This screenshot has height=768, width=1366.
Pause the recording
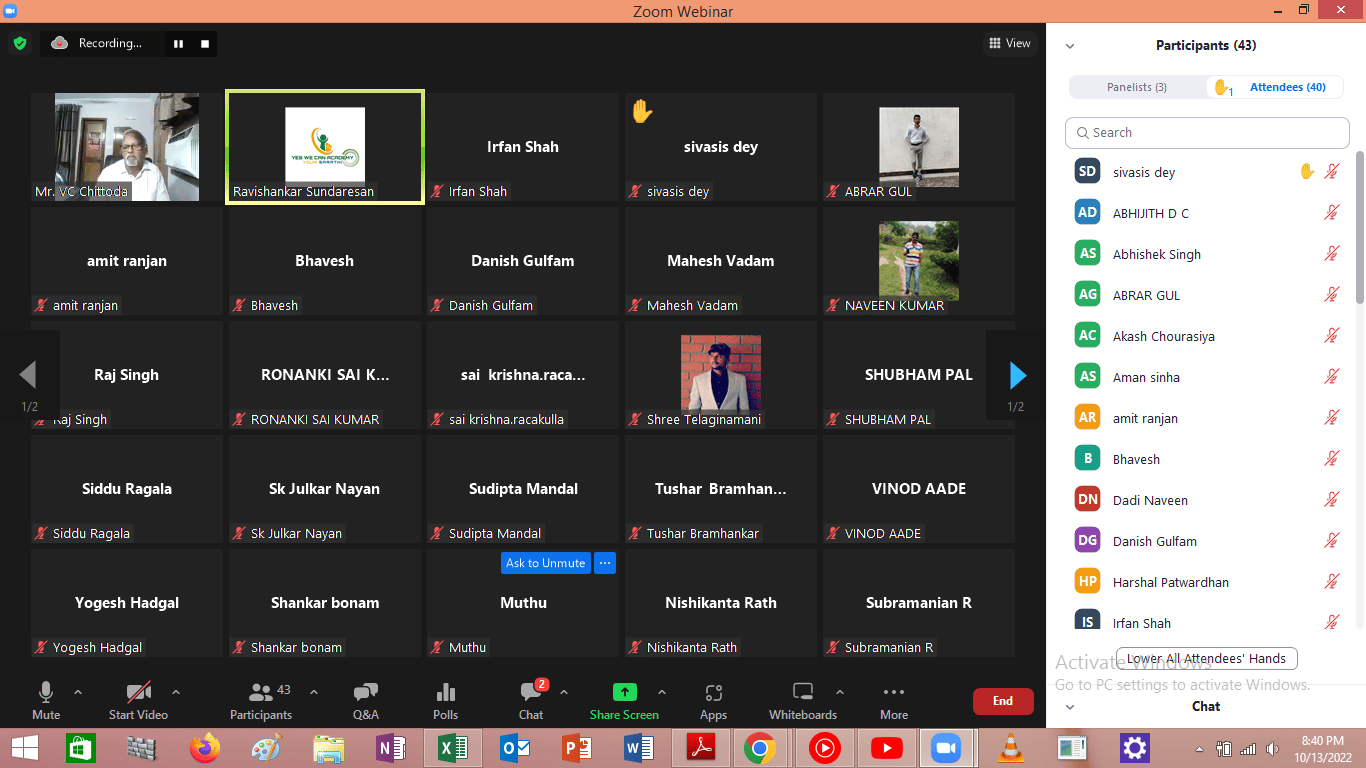[179, 43]
